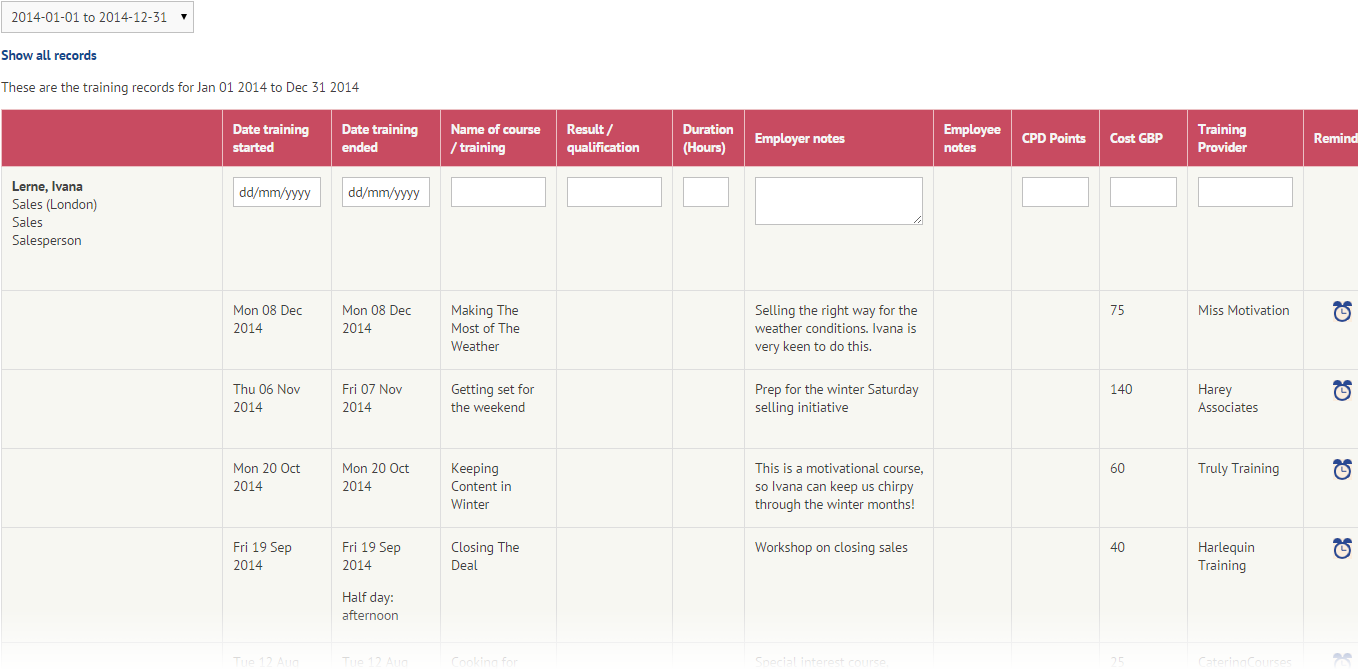Viewport: 1358px width, 670px height.
Task: Click the CPD Points column header
Action: coord(1054,138)
